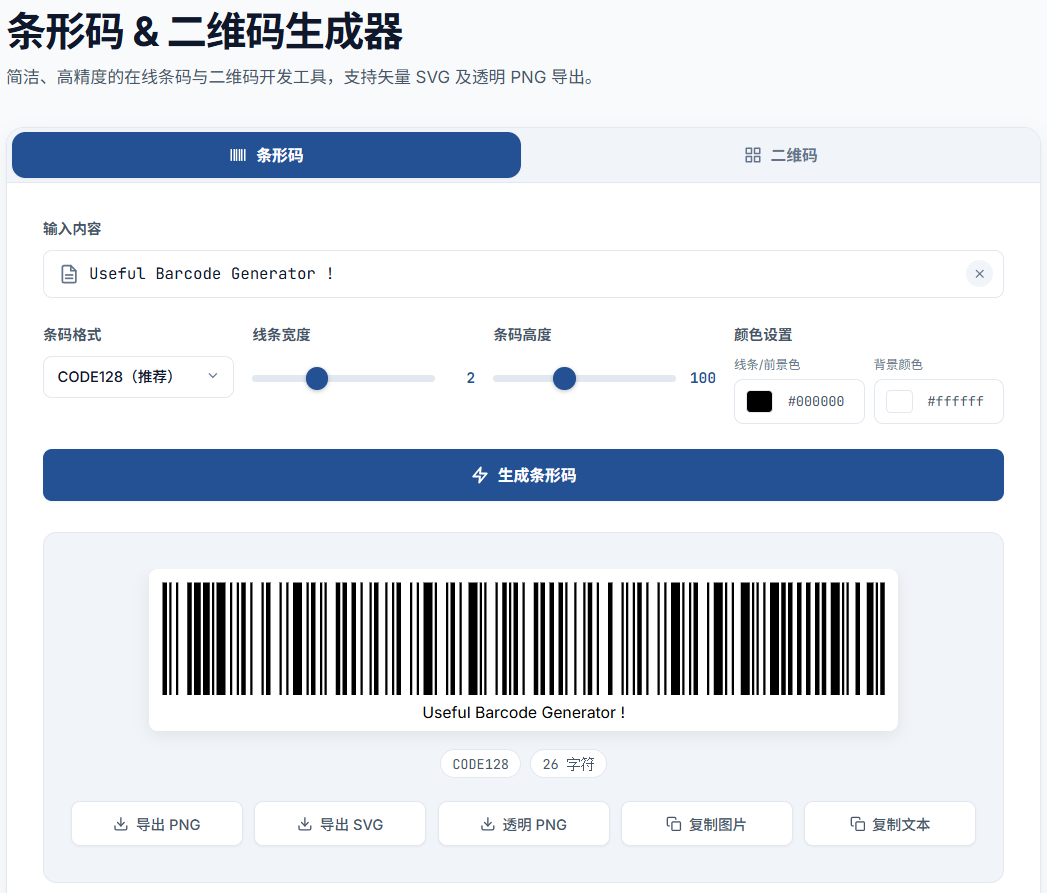This screenshot has height=893, width=1047.
Task: Click copy icon on 复制文本
Action: pos(857,824)
